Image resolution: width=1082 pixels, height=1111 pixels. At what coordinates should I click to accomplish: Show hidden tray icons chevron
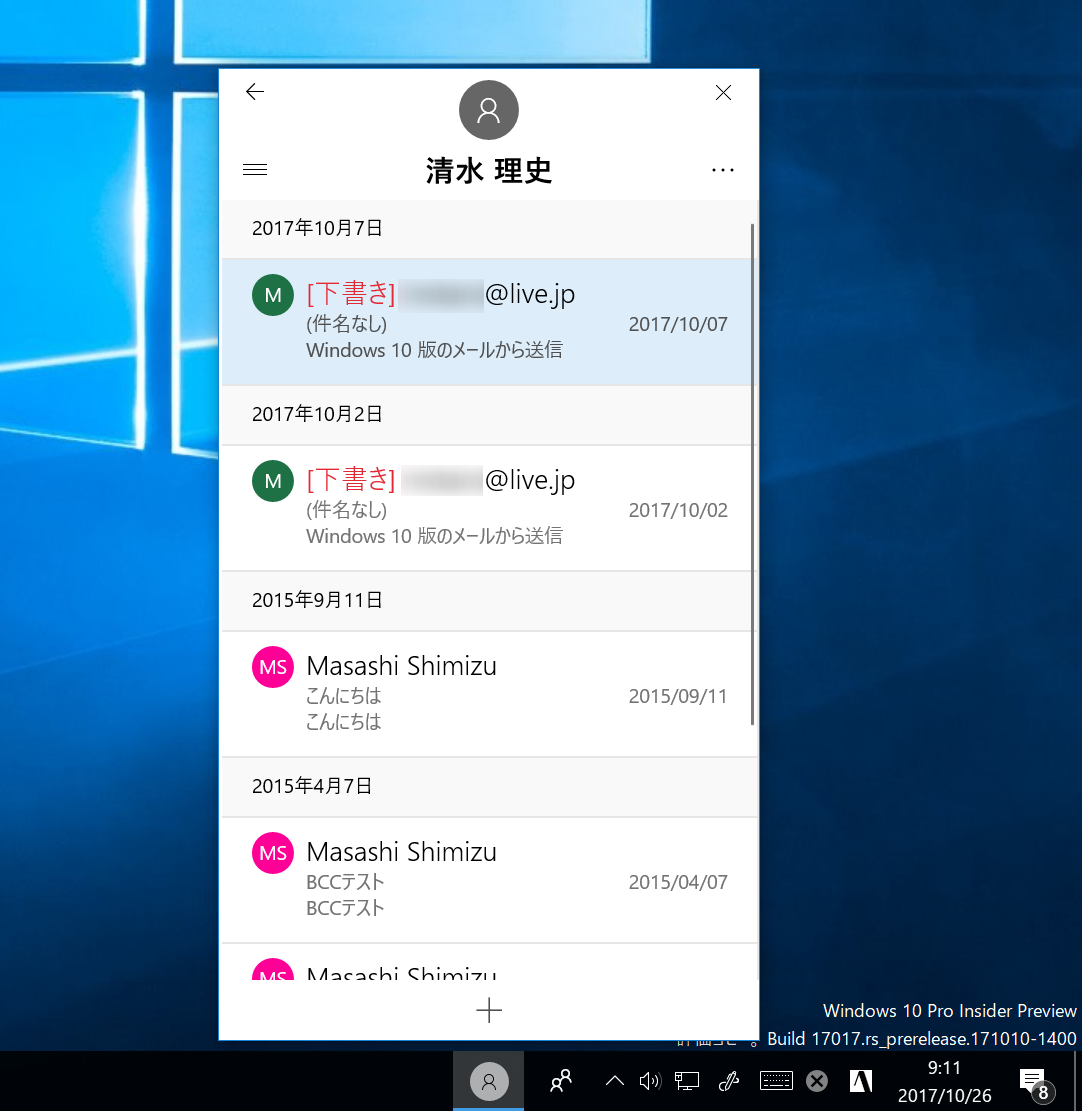pyautogui.click(x=615, y=1081)
